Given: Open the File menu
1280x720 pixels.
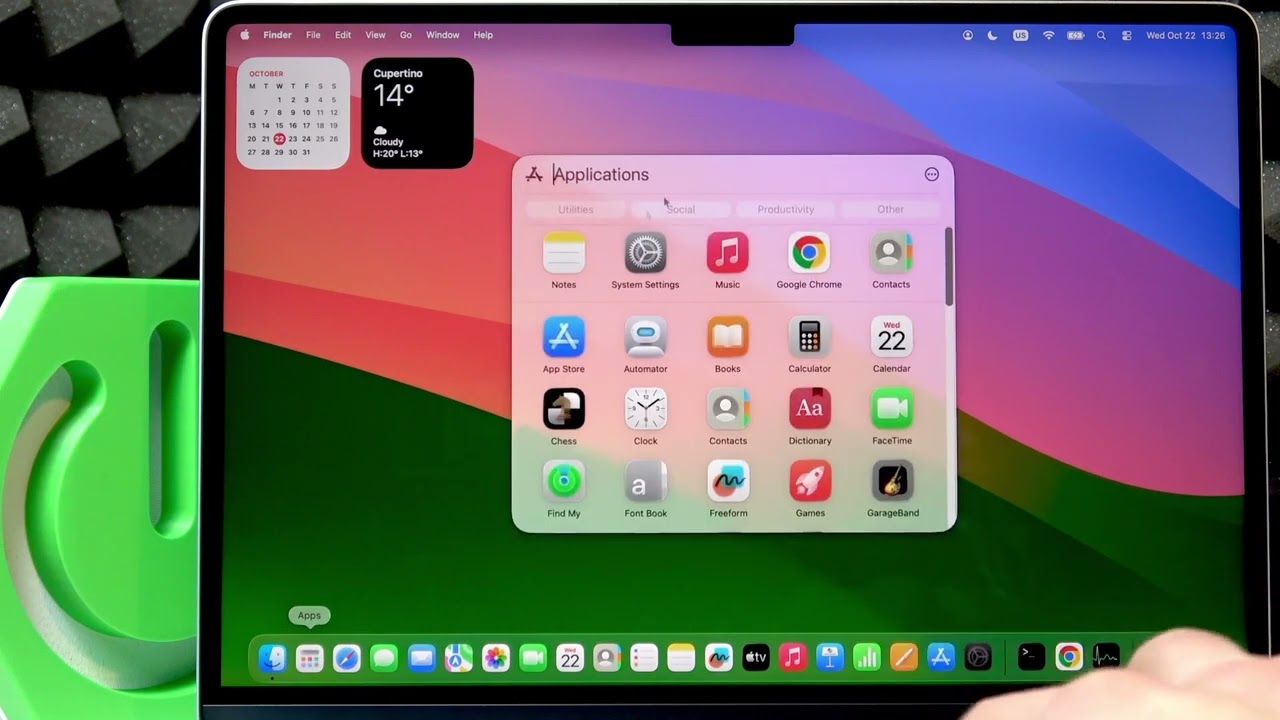Looking at the screenshot, I should 313,35.
